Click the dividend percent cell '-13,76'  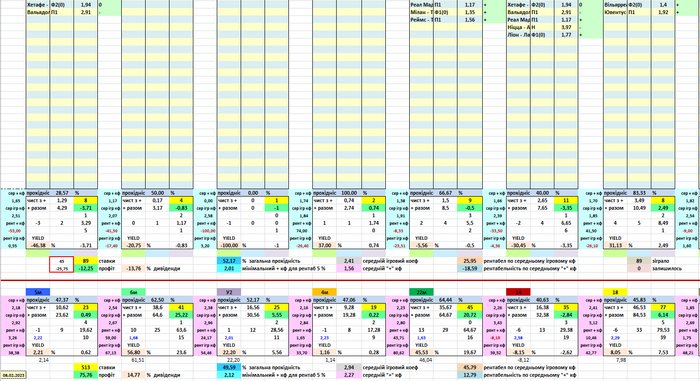point(133,268)
